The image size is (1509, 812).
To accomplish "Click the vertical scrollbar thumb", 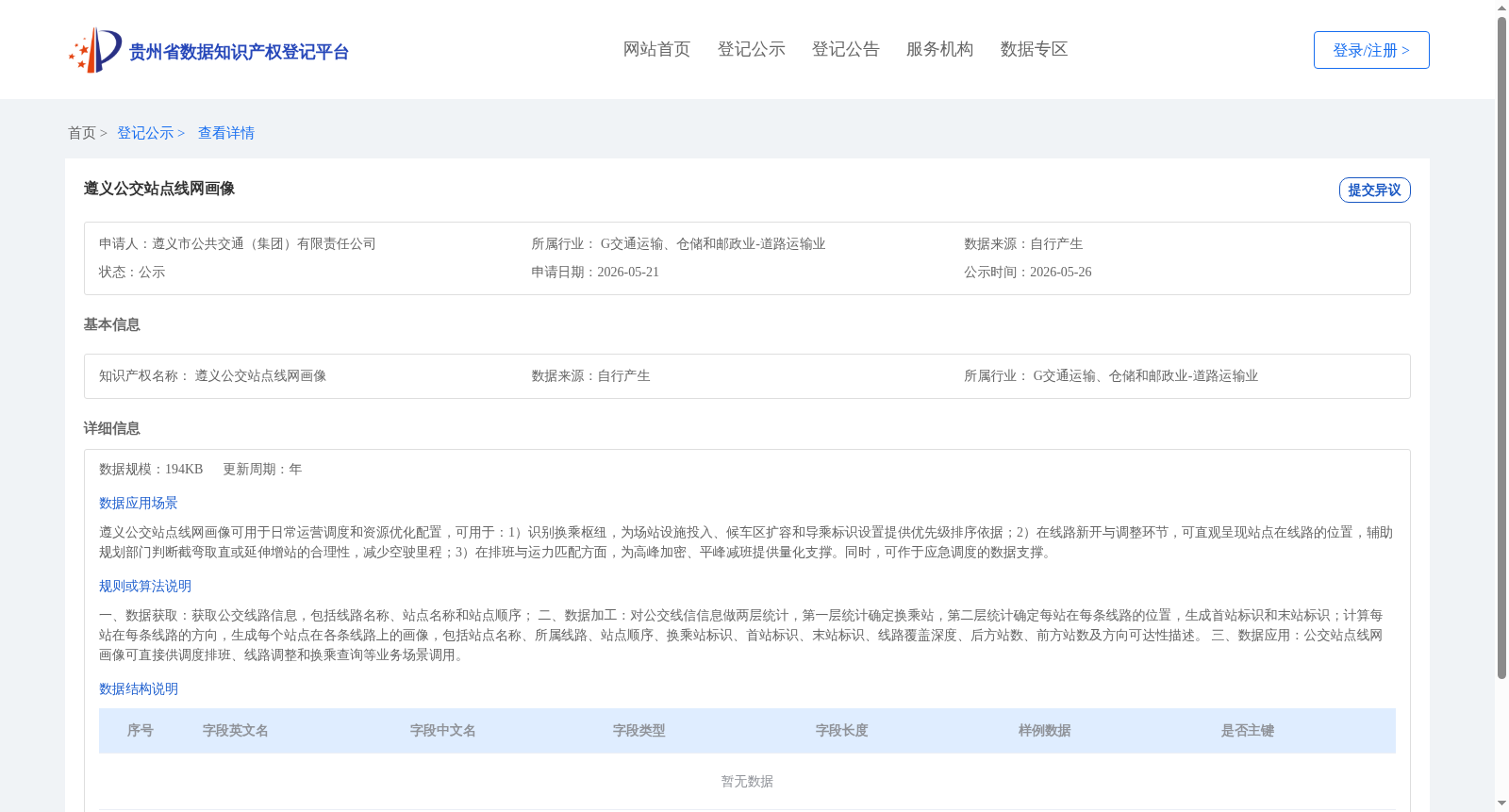I will 1501,347.
